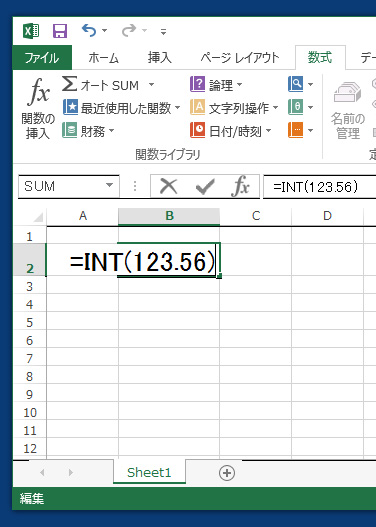Select the 数式 ribbon tab
376x527 pixels.
point(320,57)
